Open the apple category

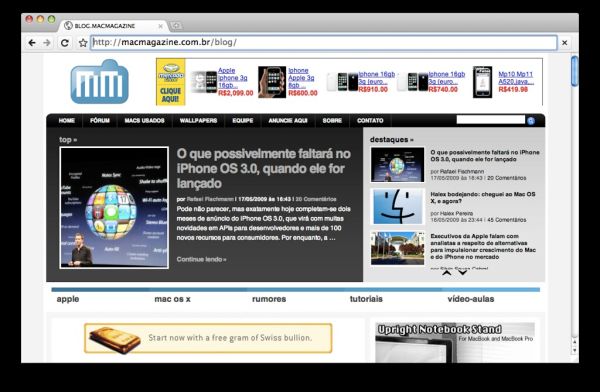68,299
